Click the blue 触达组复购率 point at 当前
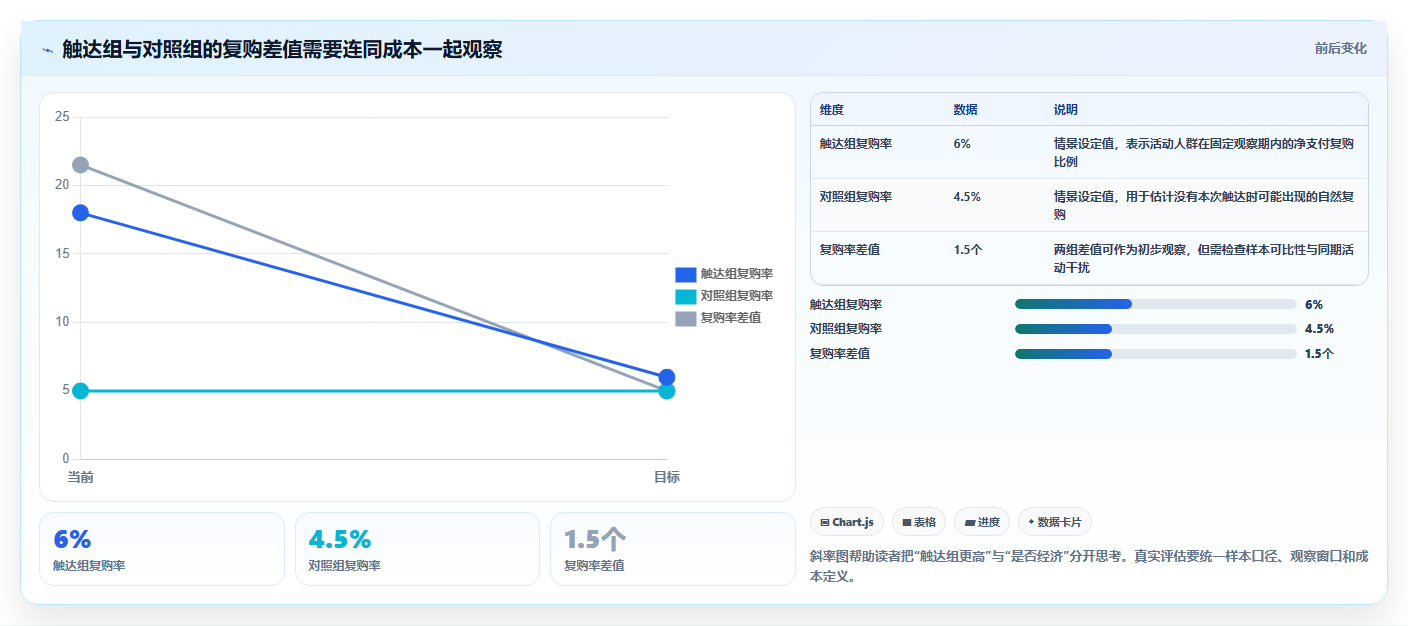This screenshot has height=626, width=1408. coord(80,213)
